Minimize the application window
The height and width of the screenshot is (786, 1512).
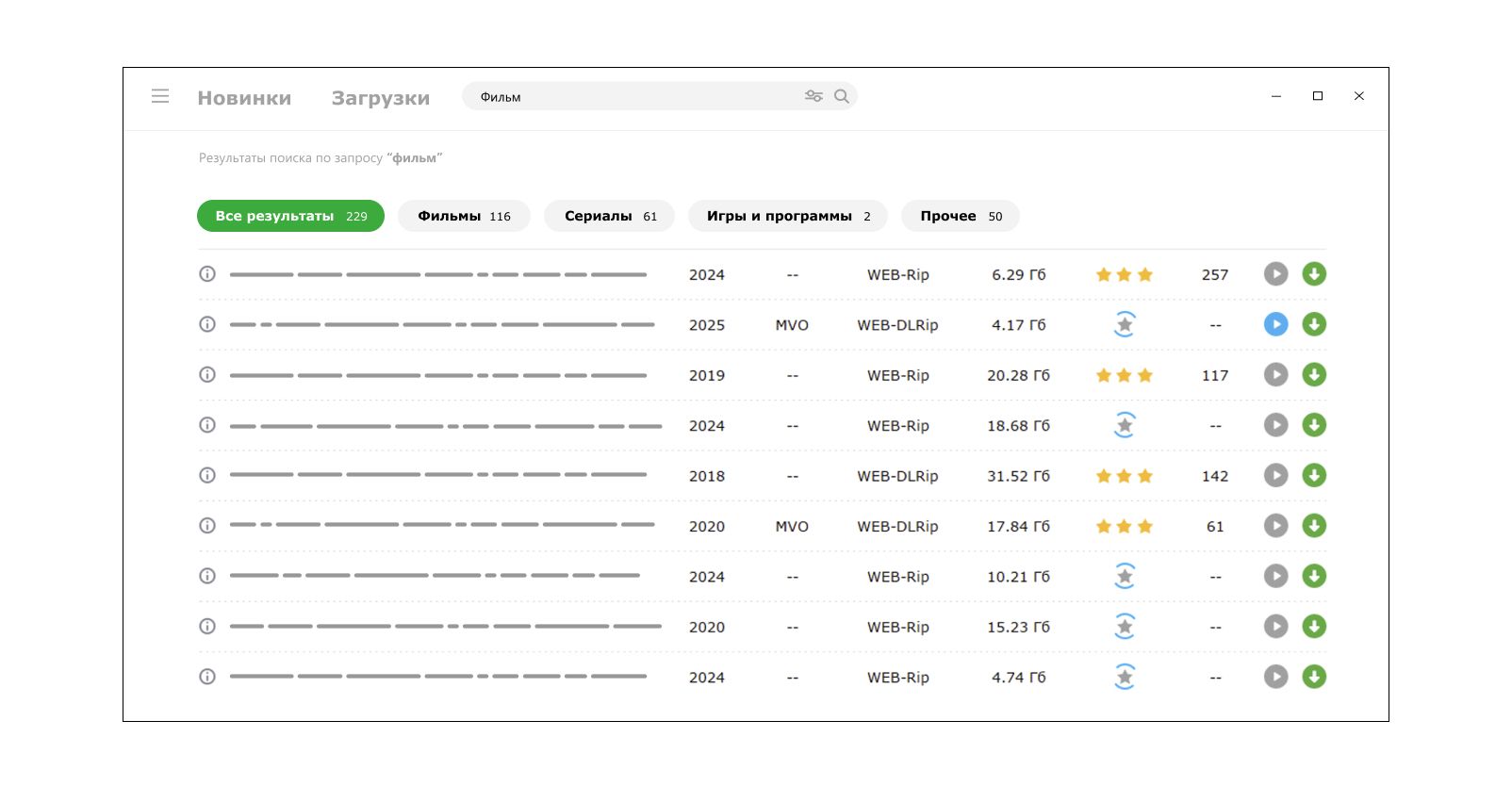1276,96
